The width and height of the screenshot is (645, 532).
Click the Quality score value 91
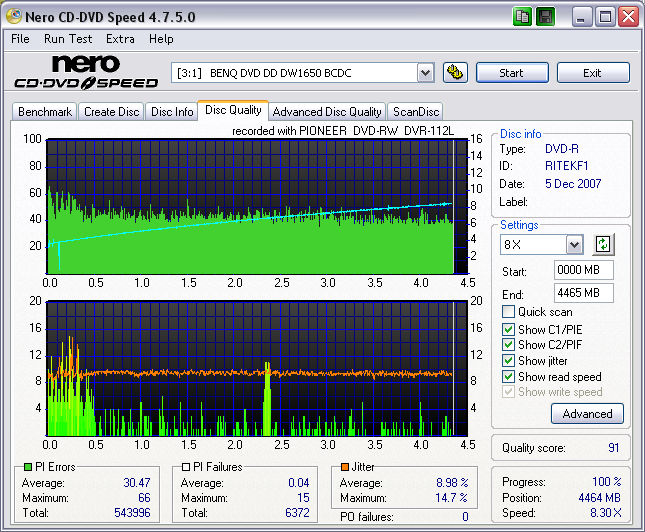[x=613, y=448]
